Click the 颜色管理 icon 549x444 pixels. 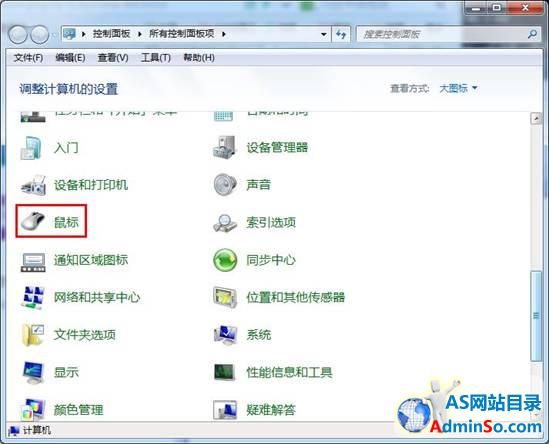[x=33, y=409]
